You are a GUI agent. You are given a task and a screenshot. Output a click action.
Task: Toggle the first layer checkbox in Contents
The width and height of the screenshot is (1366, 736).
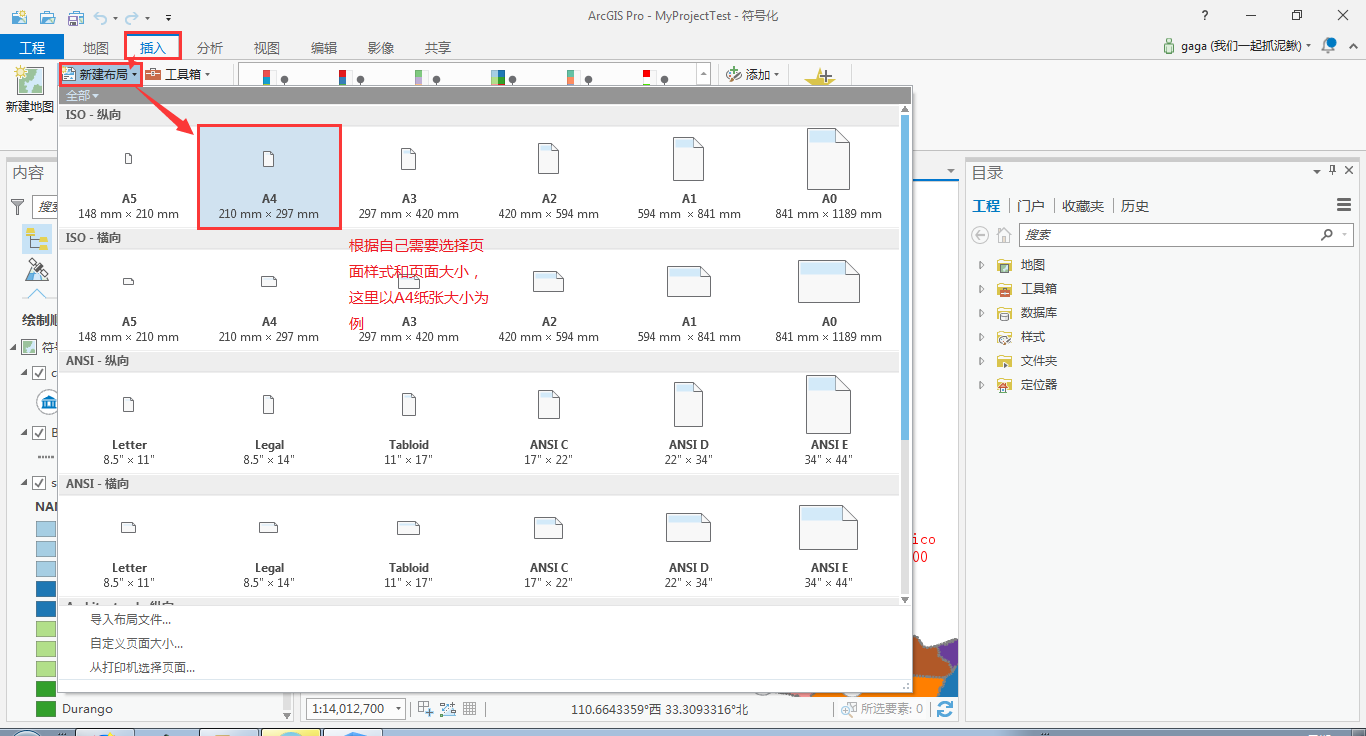[39, 372]
